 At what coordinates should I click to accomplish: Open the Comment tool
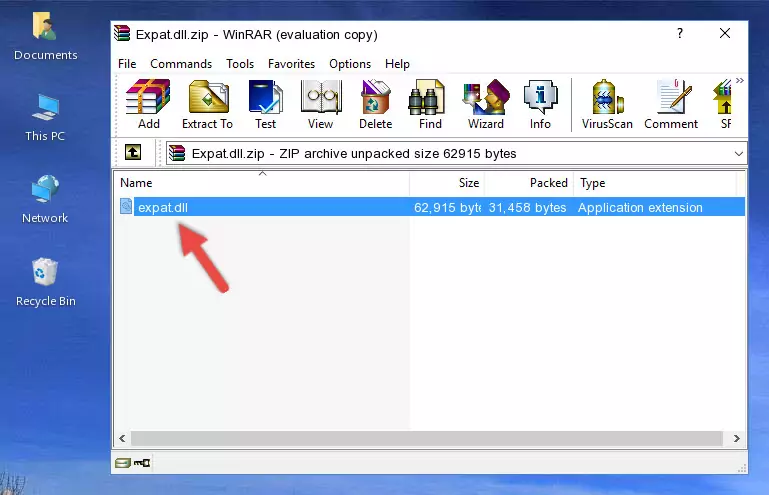(x=671, y=104)
